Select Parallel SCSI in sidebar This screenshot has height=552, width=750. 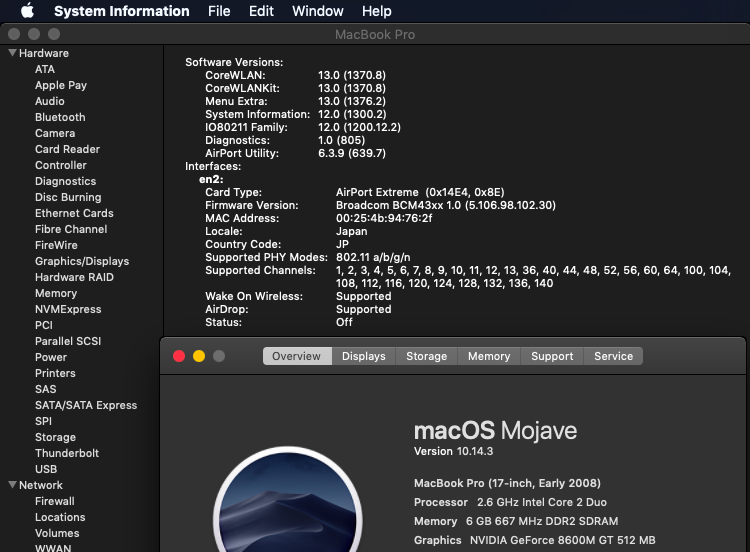pyautogui.click(x=68, y=341)
